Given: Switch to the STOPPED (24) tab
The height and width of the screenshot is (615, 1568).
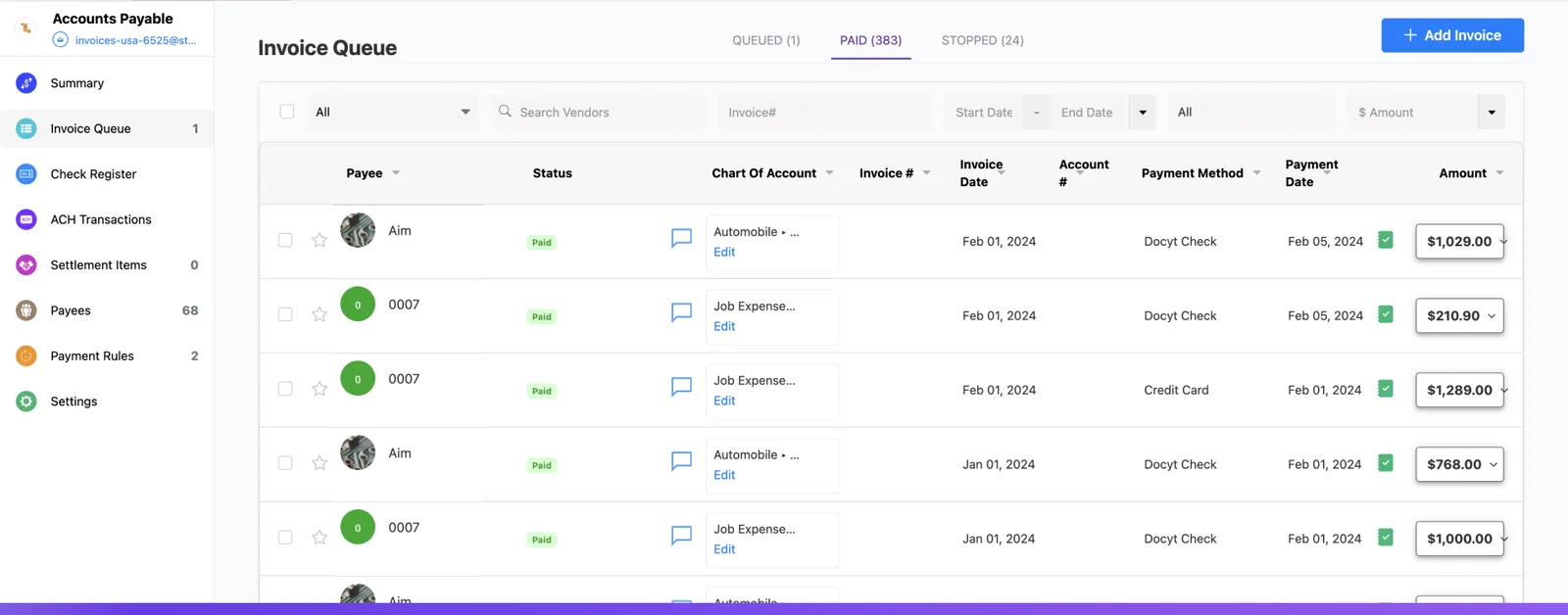Looking at the screenshot, I should coord(982,40).
